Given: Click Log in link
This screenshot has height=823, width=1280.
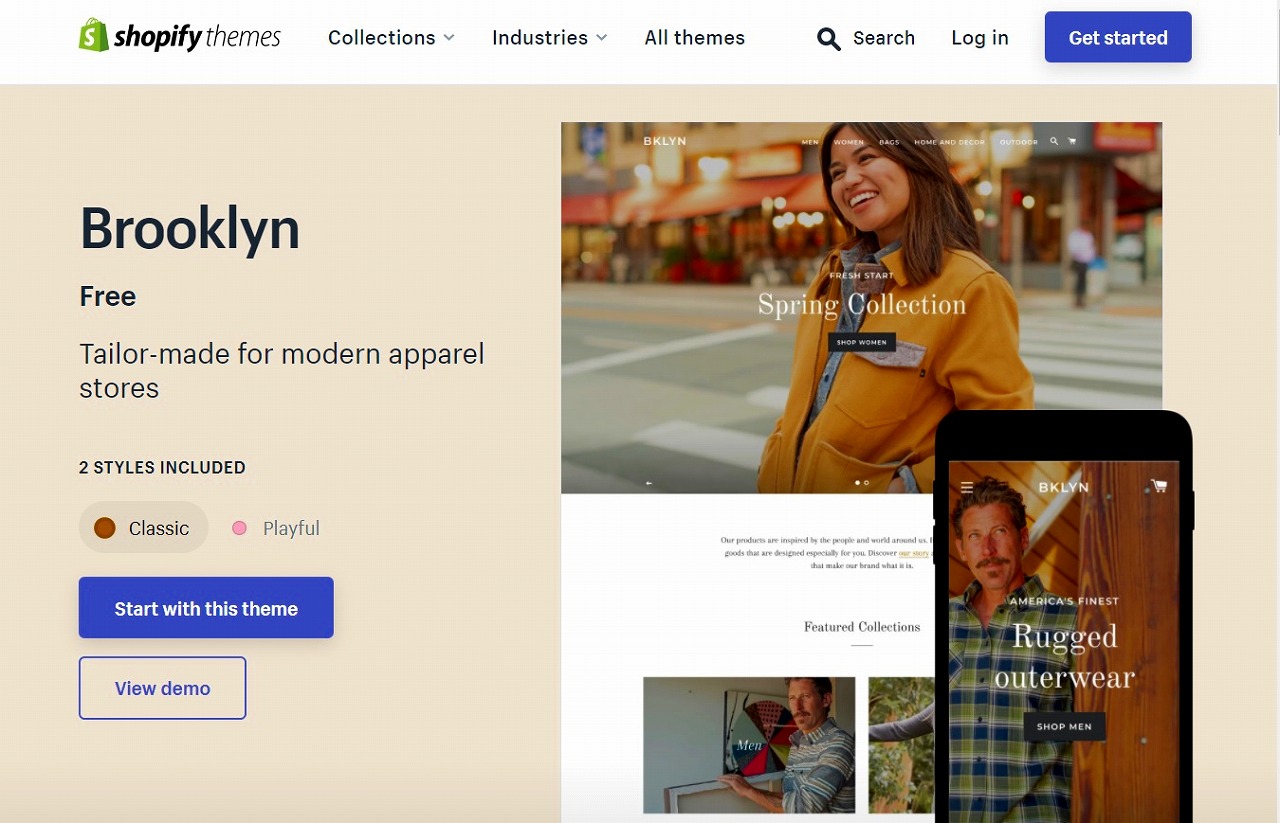Looking at the screenshot, I should point(979,38).
